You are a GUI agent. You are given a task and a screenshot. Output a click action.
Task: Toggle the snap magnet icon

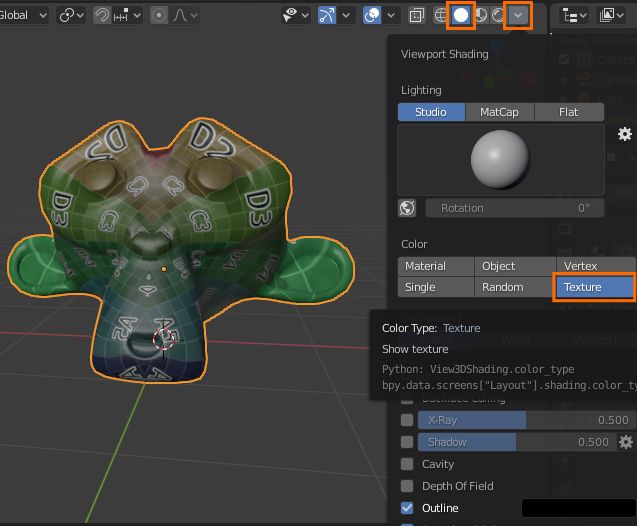tap(102, 15)
